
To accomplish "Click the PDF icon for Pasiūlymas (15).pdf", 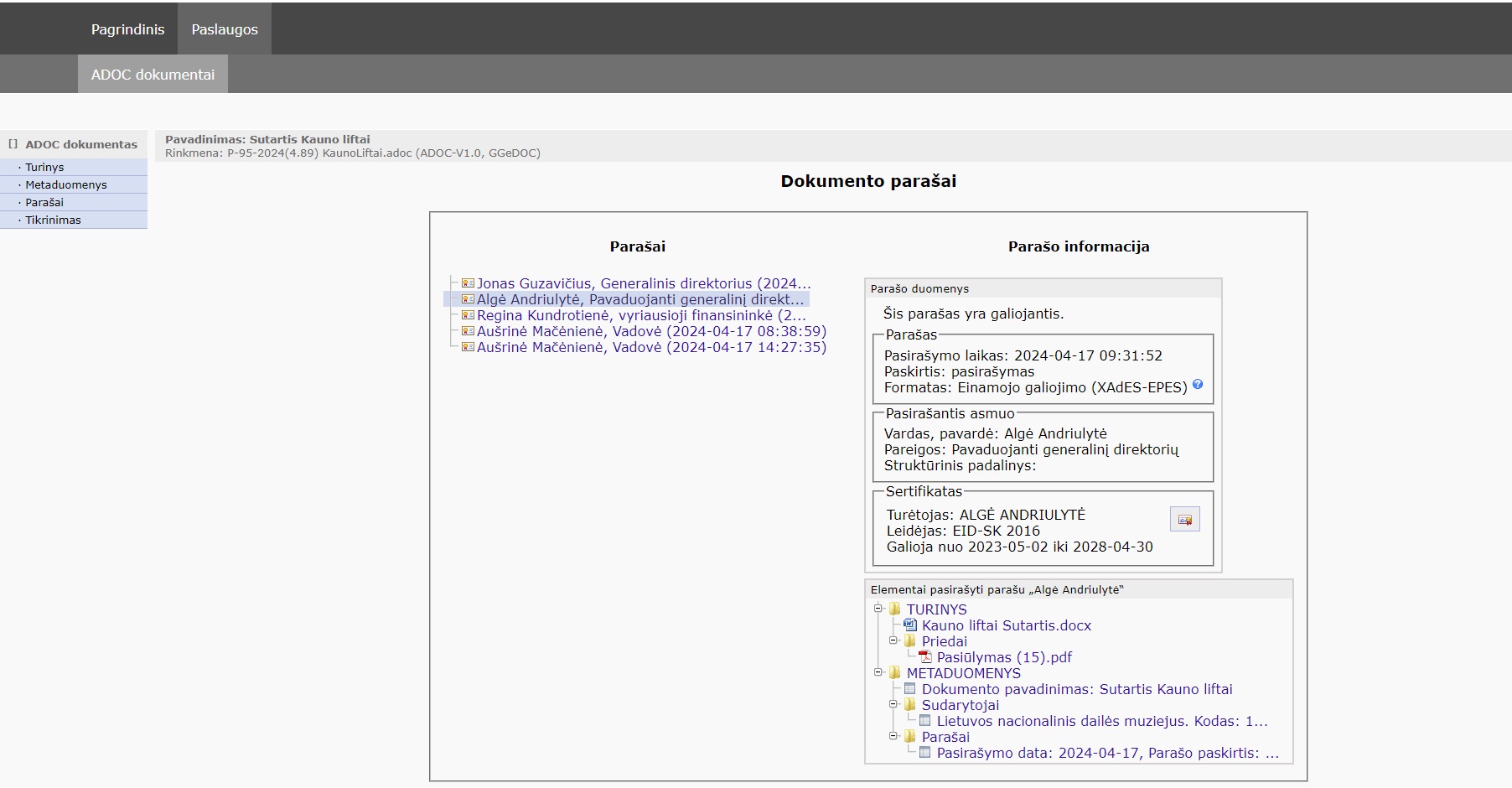I will pos(925,657).
